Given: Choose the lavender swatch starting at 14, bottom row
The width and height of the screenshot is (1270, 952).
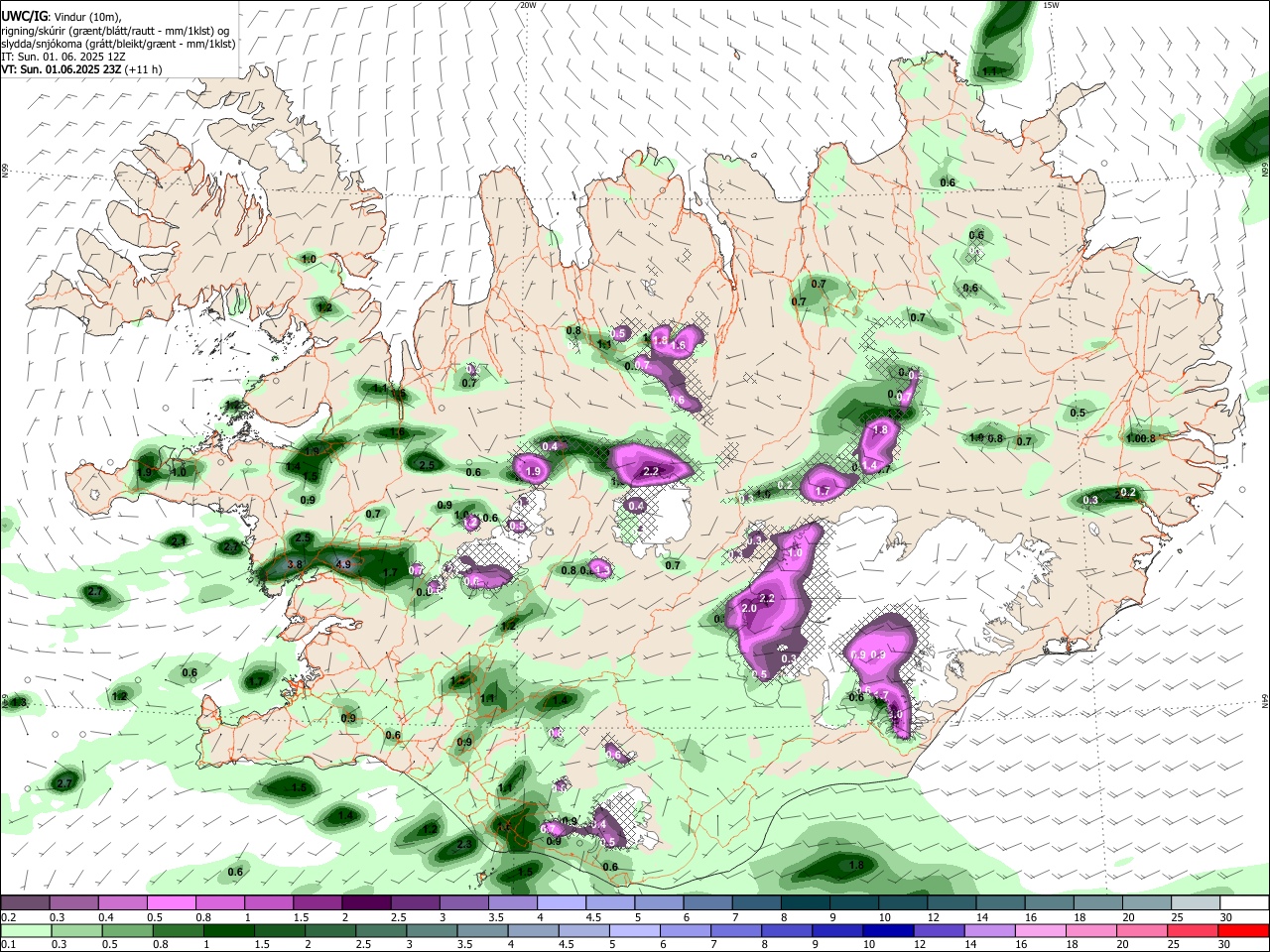Looking at the screenshot, I should [989, 930].
